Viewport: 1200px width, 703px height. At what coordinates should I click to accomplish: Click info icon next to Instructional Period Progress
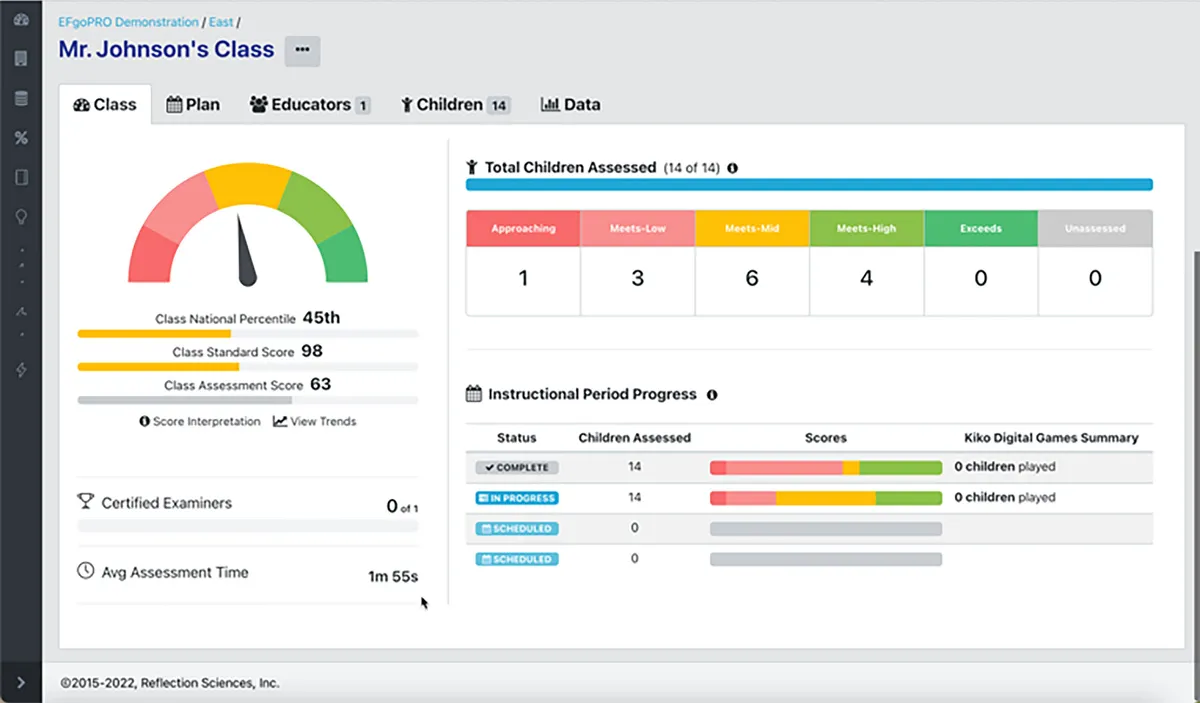pyautogui.click(x=712, y=395)
